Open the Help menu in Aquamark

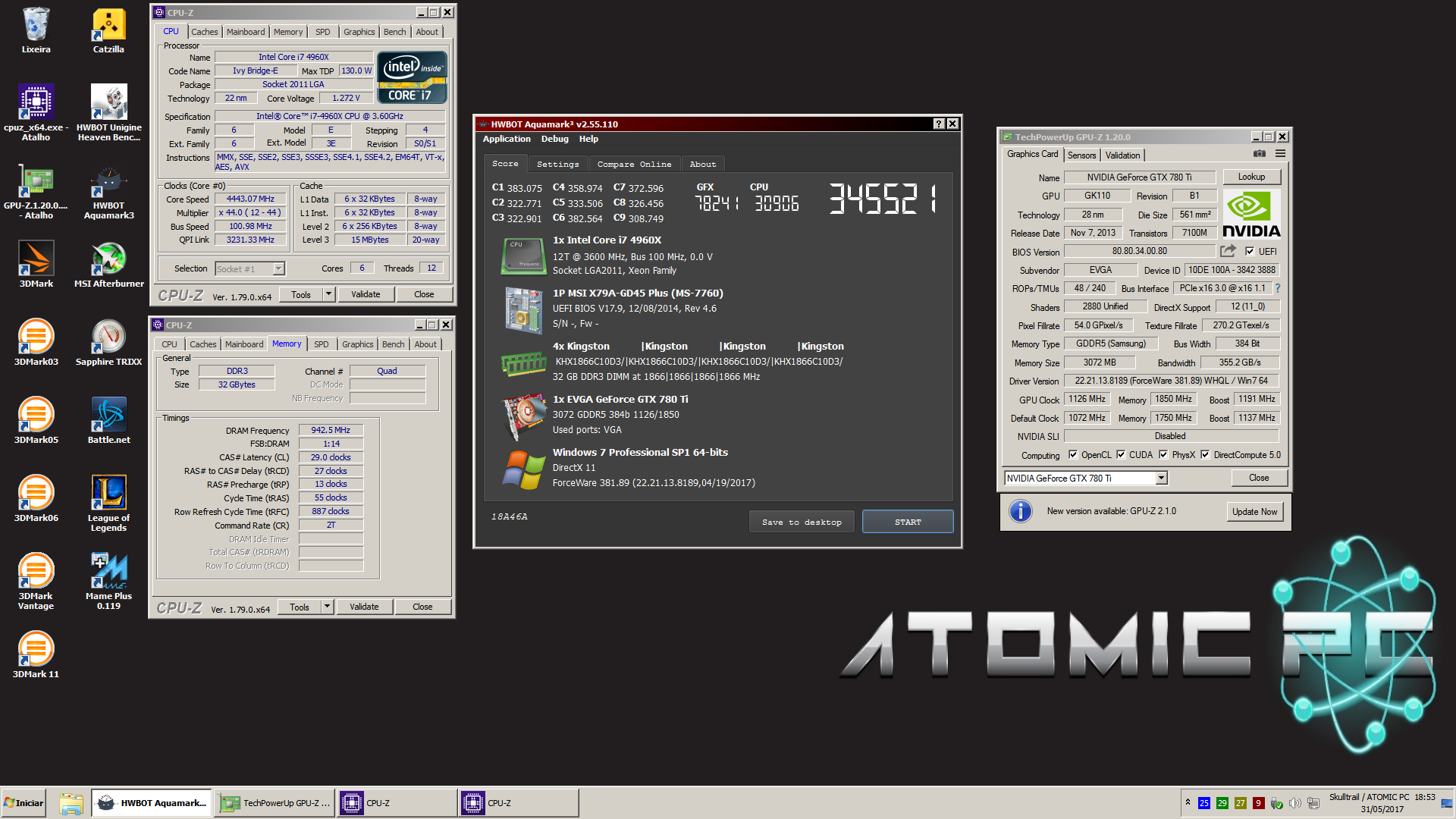[x=588, y=139]
